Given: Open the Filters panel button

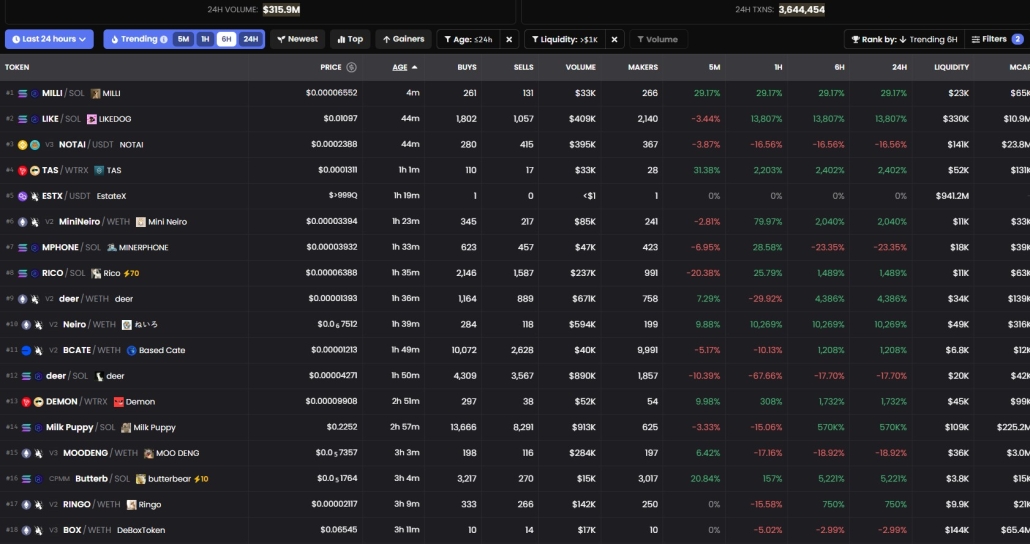Looking at the screenshot, I should point(996,39).
